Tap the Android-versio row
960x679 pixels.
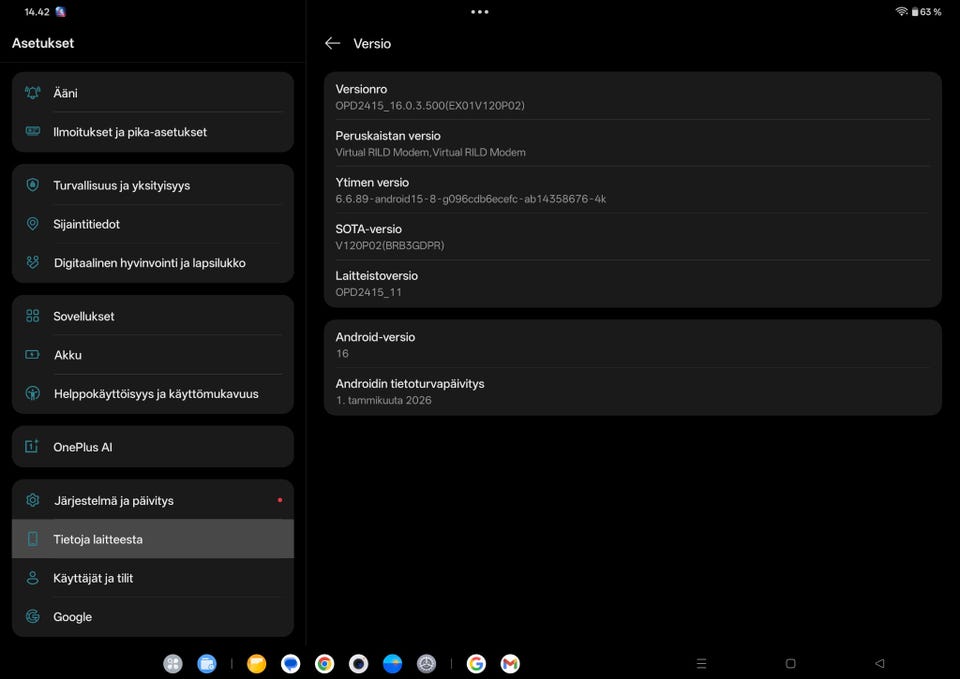pyautogui.click(x=632, y=345)
